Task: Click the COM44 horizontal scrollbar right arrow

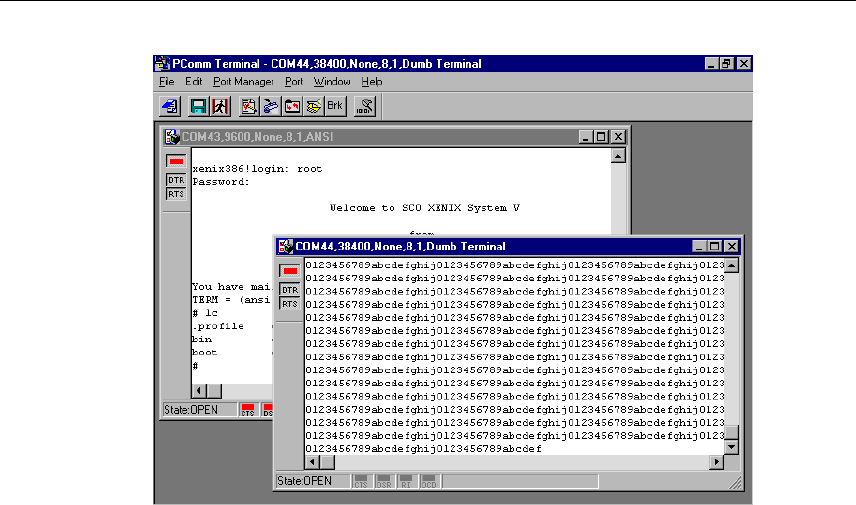Action: [715, 462]
